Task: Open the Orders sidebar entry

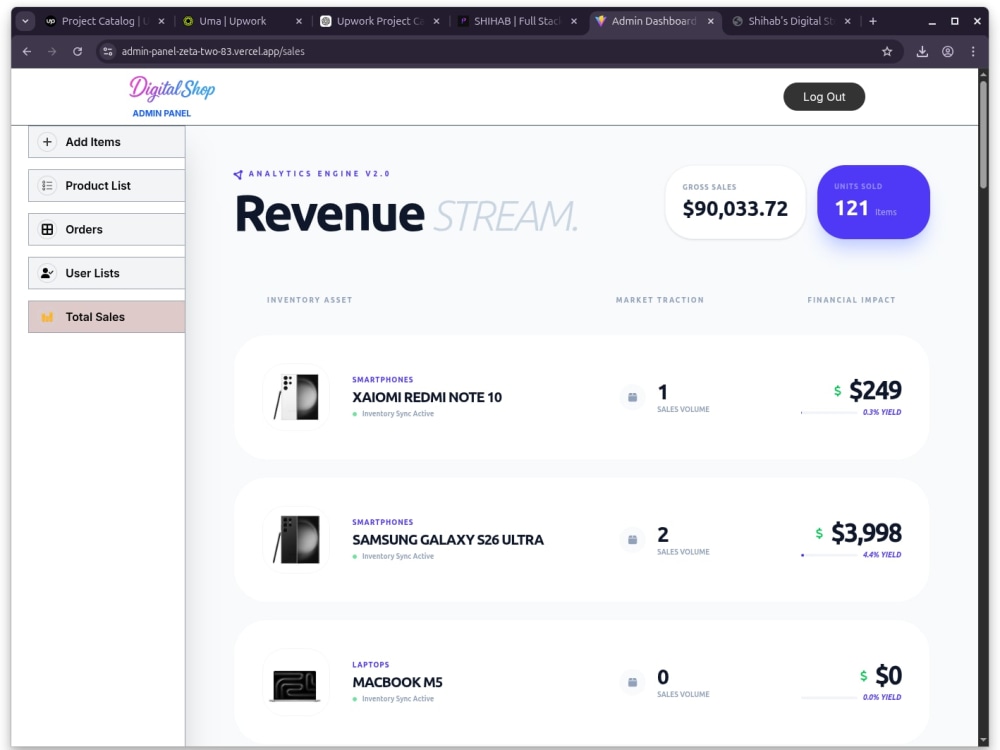Action: point(107,230)
